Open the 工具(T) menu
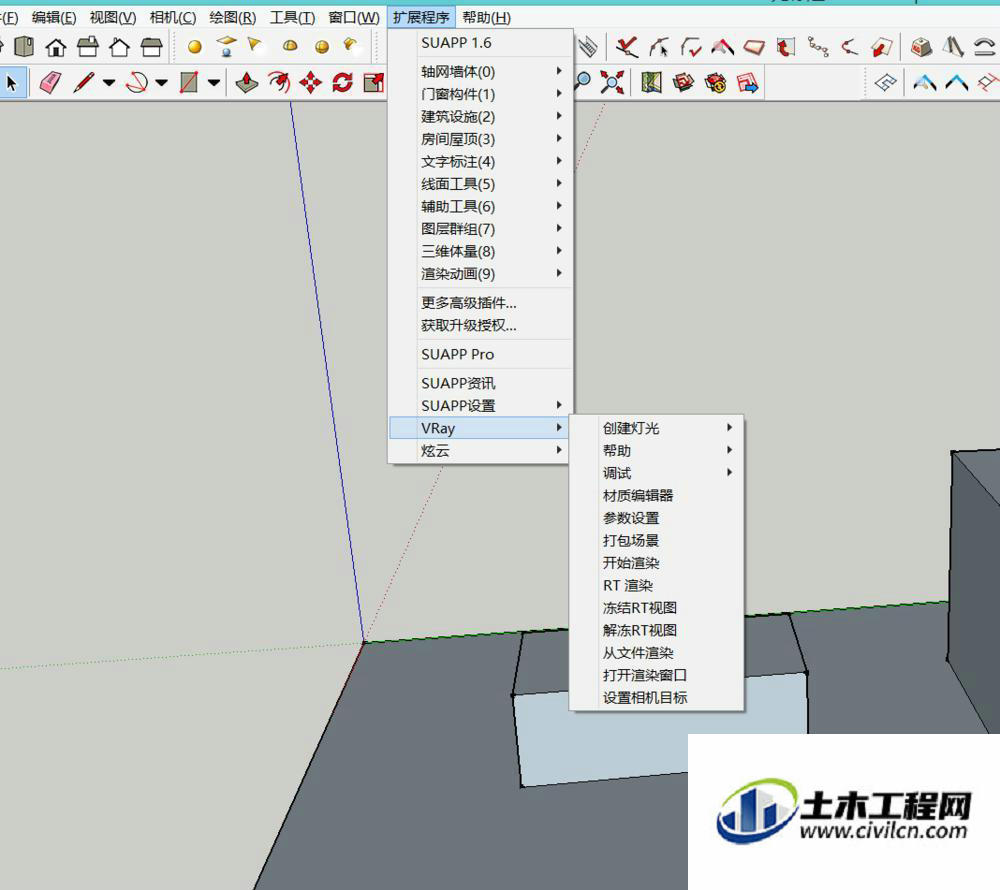 pos(292,17)
